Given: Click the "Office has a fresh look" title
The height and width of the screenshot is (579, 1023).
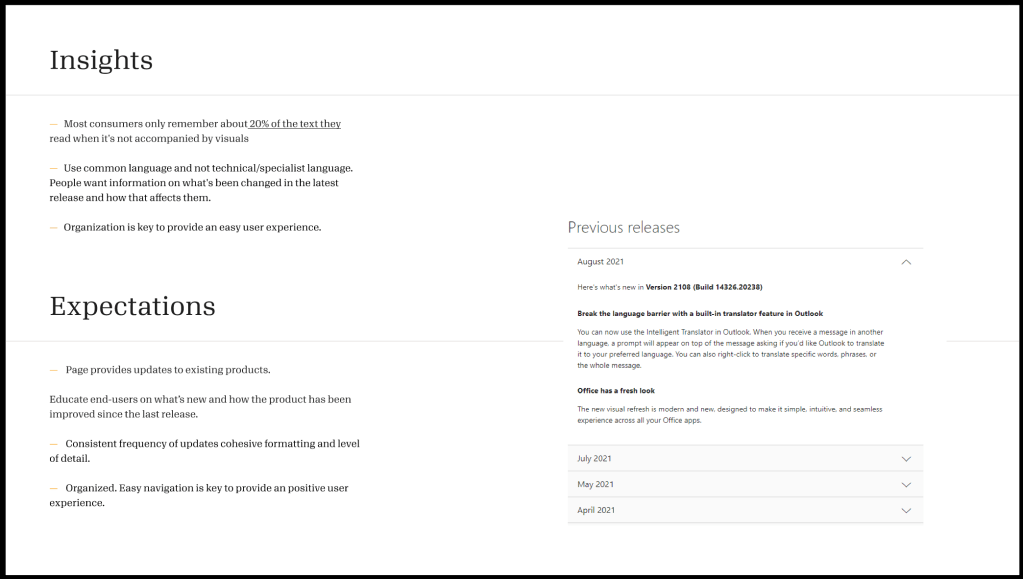Looking at the screenshot, I should tap(616, 390).
